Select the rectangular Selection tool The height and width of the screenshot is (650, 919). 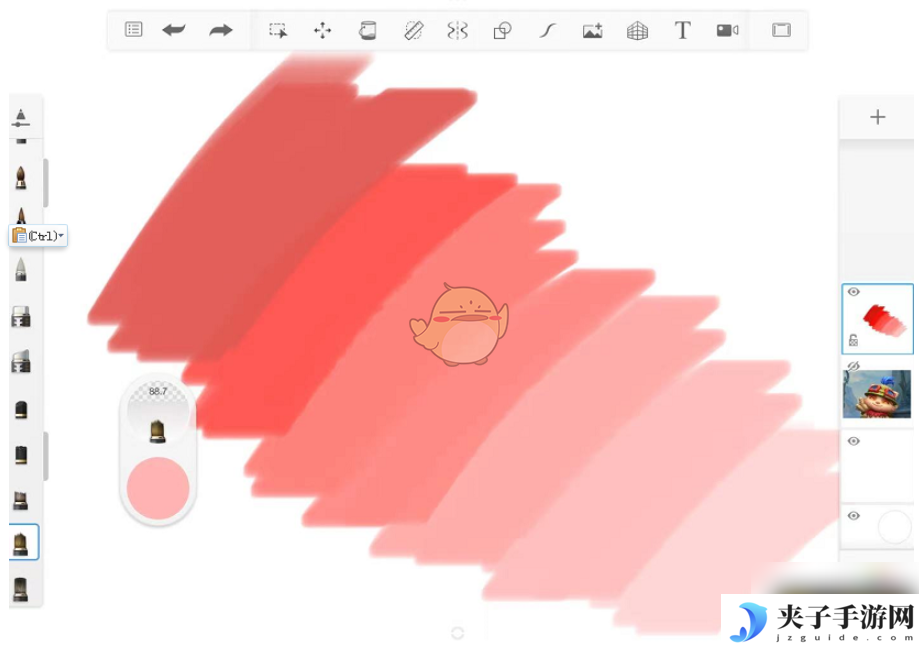[278, 30]
